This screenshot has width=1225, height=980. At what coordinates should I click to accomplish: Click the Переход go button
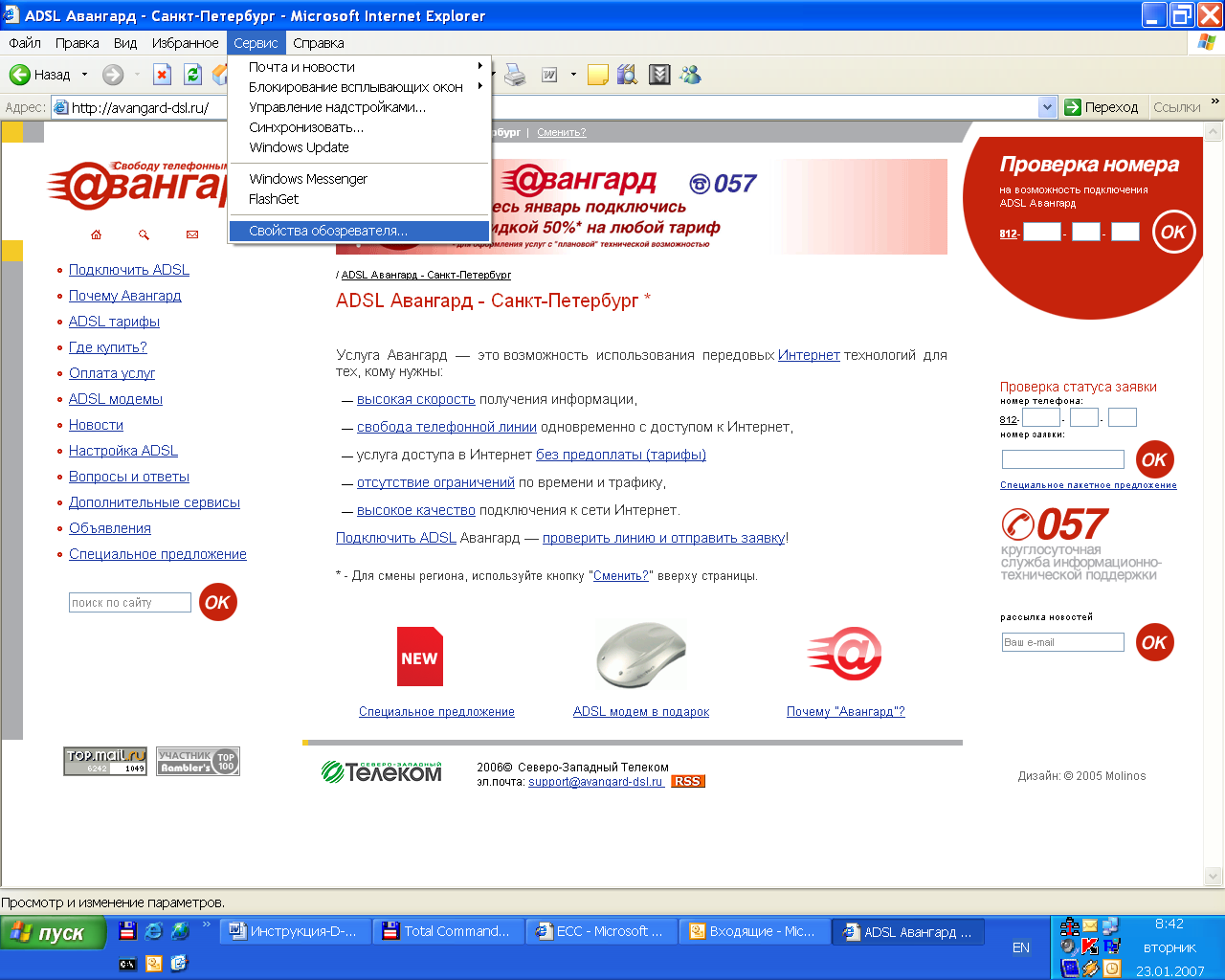point(1102,107)
